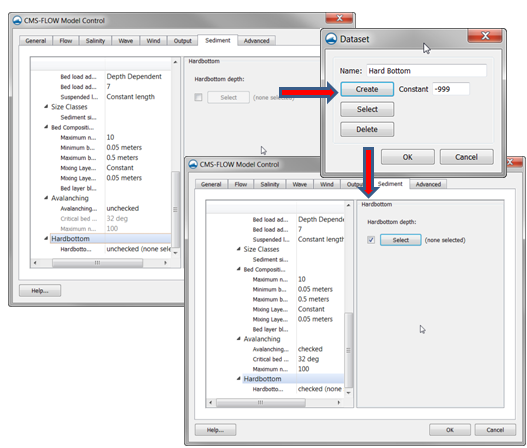Open Salinity tab in front CMS-FLOW window

click(270, 184)
